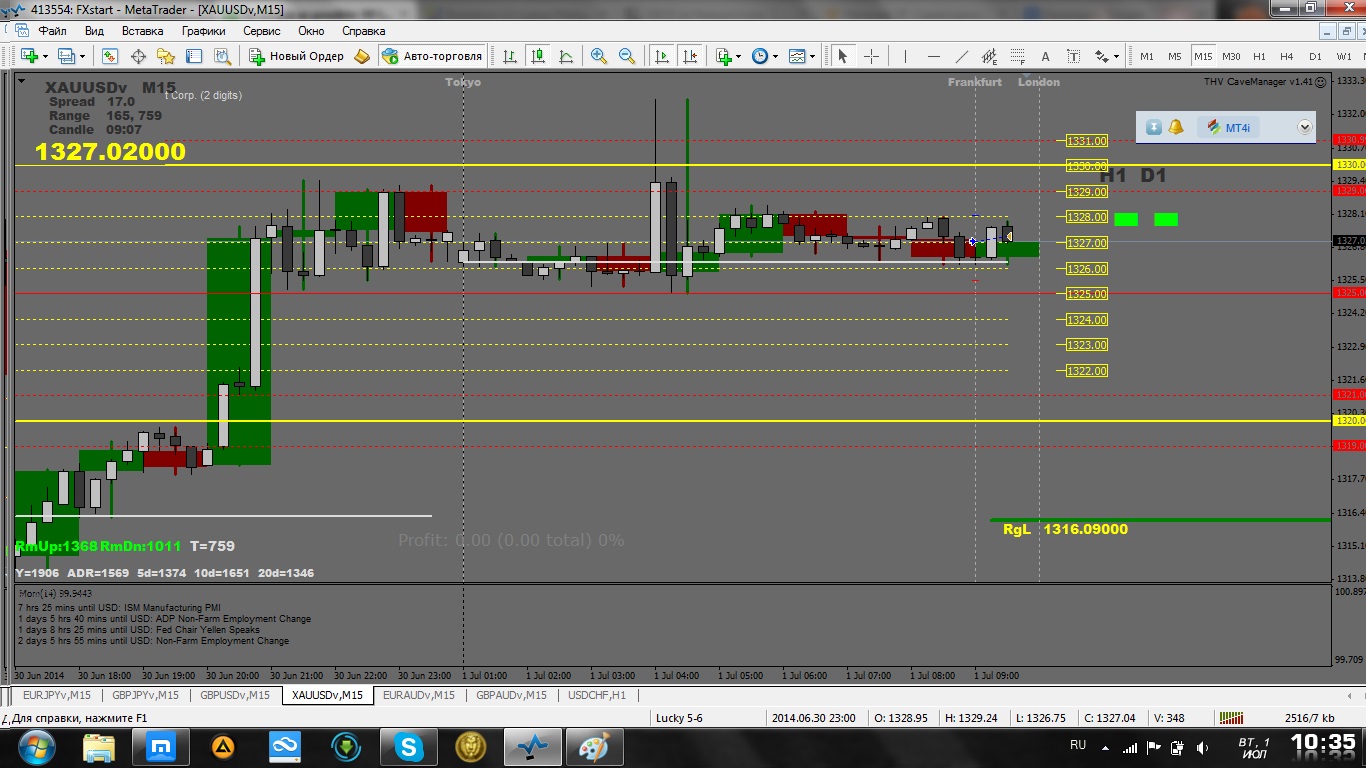The image size is (1366, 768).
Task: Click the 2516/7 kb traffic readout
Action: click(x=1308, y=718)
